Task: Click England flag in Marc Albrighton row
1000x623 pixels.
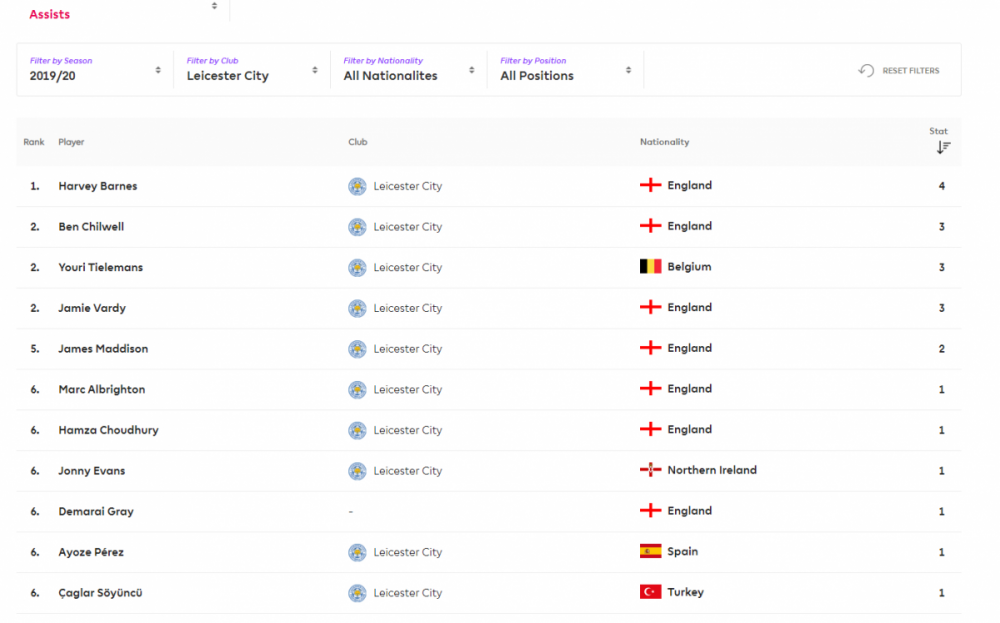Action: click(x=651, y=389)
